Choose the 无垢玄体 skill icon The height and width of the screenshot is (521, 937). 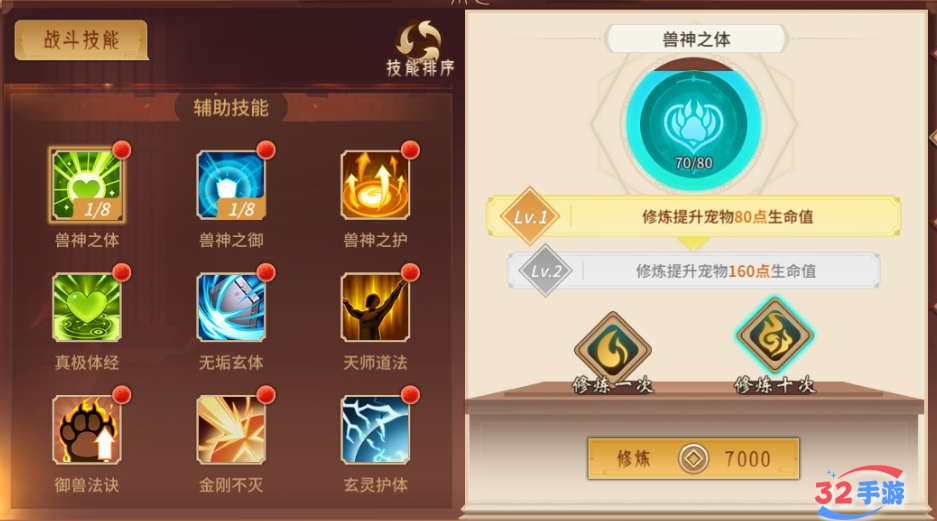click(x=231, y=307)
